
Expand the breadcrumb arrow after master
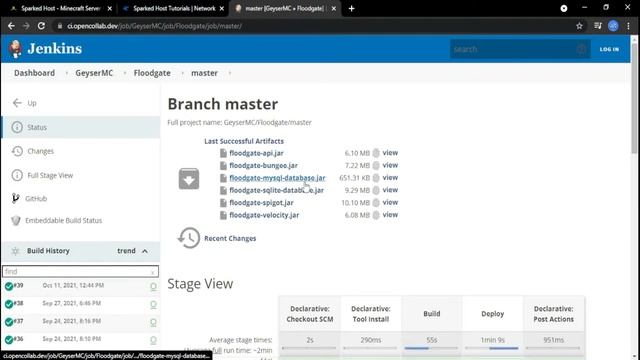click(230, 73)
